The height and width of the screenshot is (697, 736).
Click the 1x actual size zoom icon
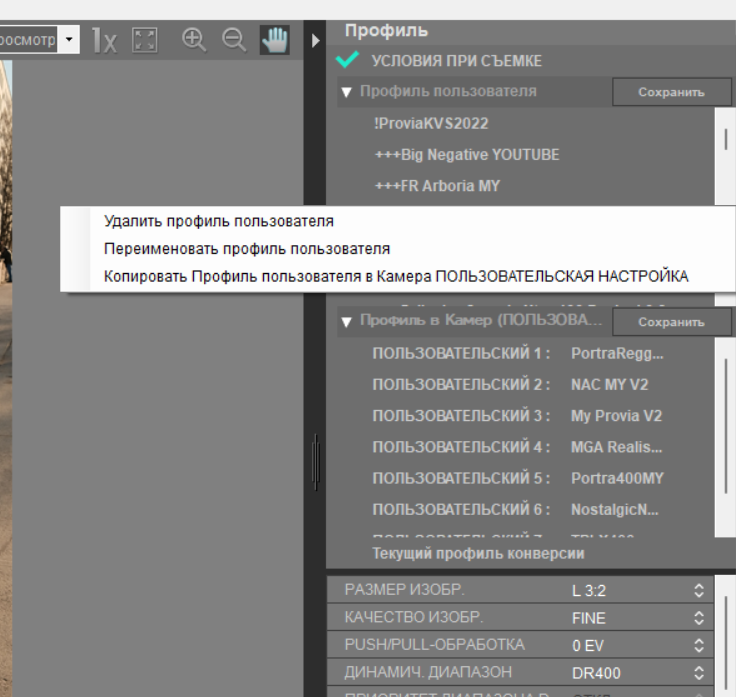coord(104,40)
